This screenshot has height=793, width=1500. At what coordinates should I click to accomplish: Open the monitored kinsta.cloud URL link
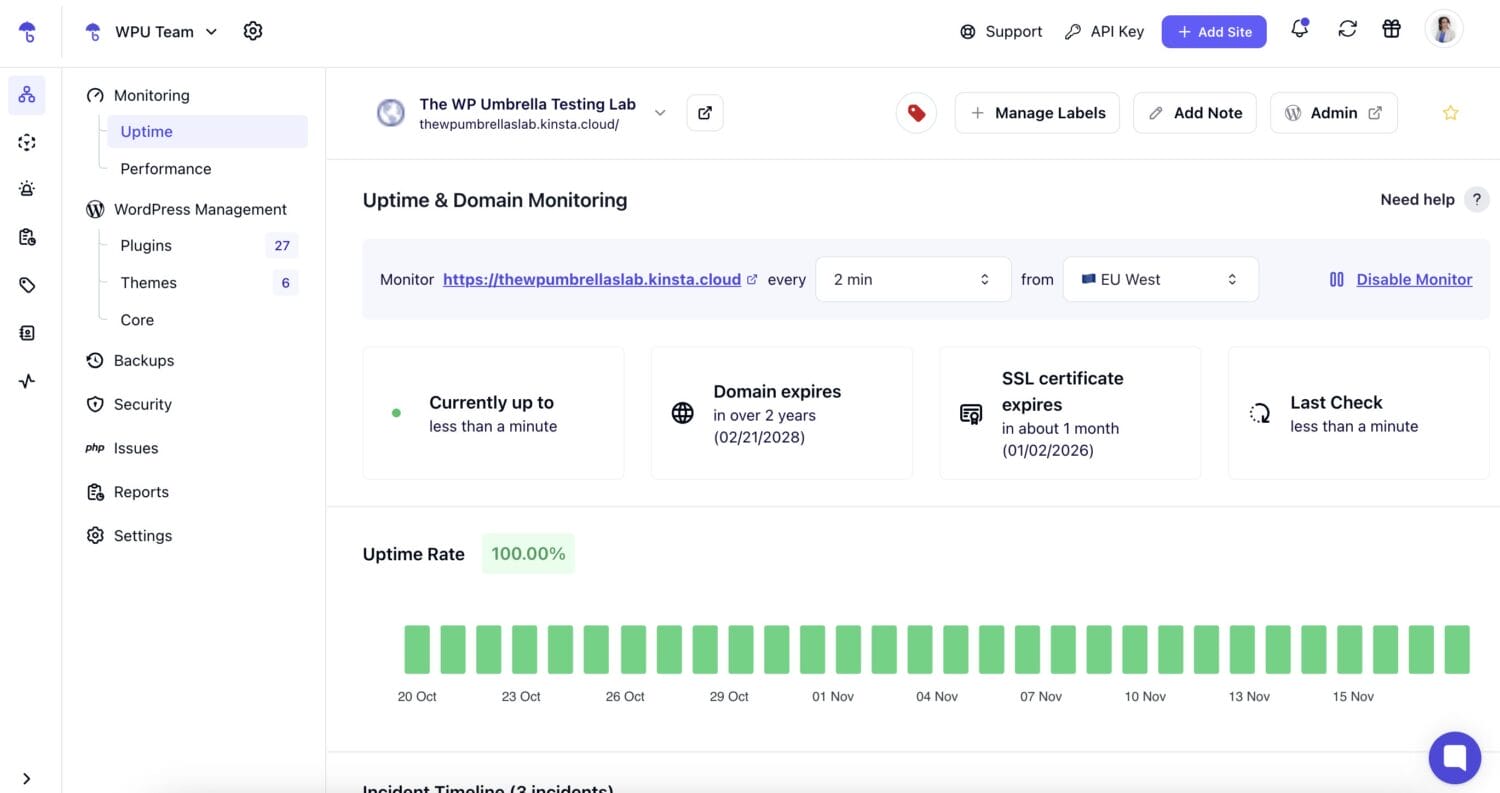point(592,280)
